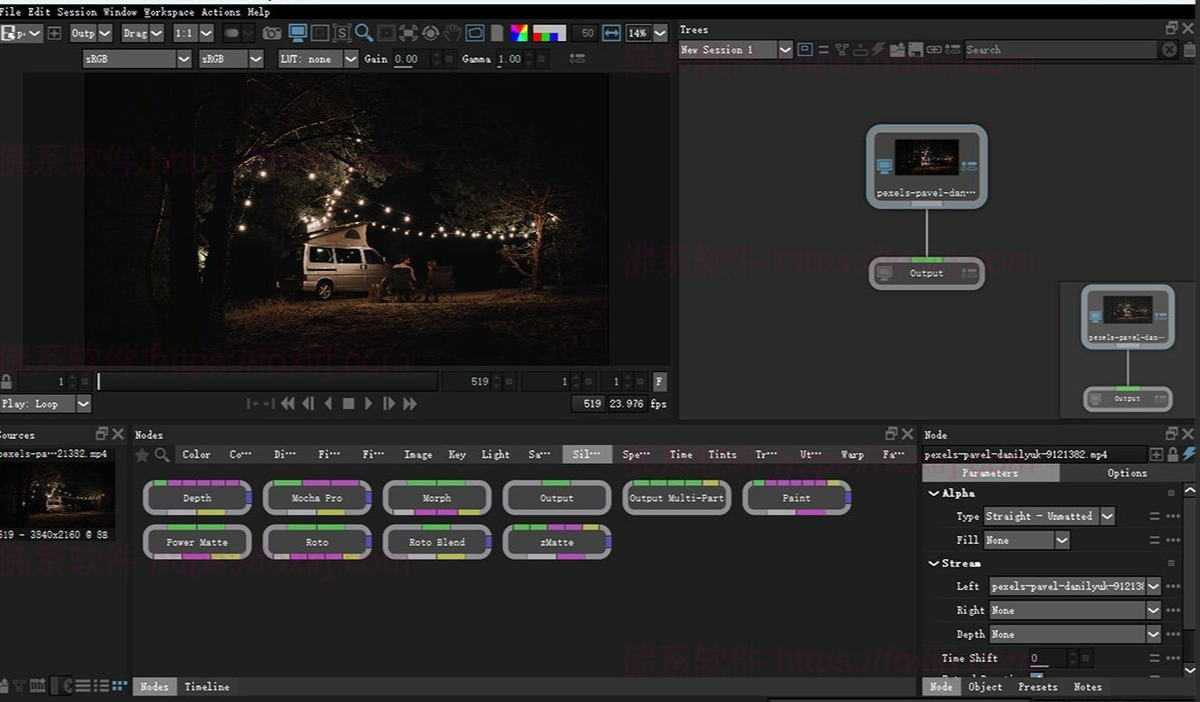Click the star favorites icon in Nodes panel
The width and height of the screenshot is (1200, 702).
(x=142, y=455)
